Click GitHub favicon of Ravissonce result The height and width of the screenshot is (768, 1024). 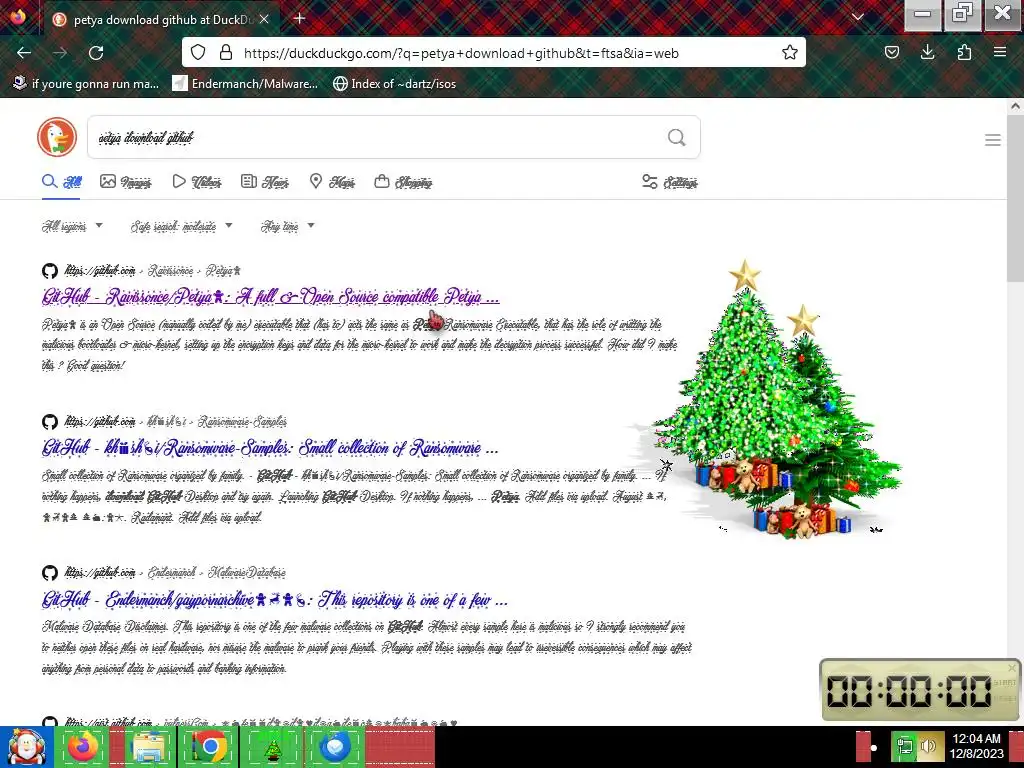point(50,270)
